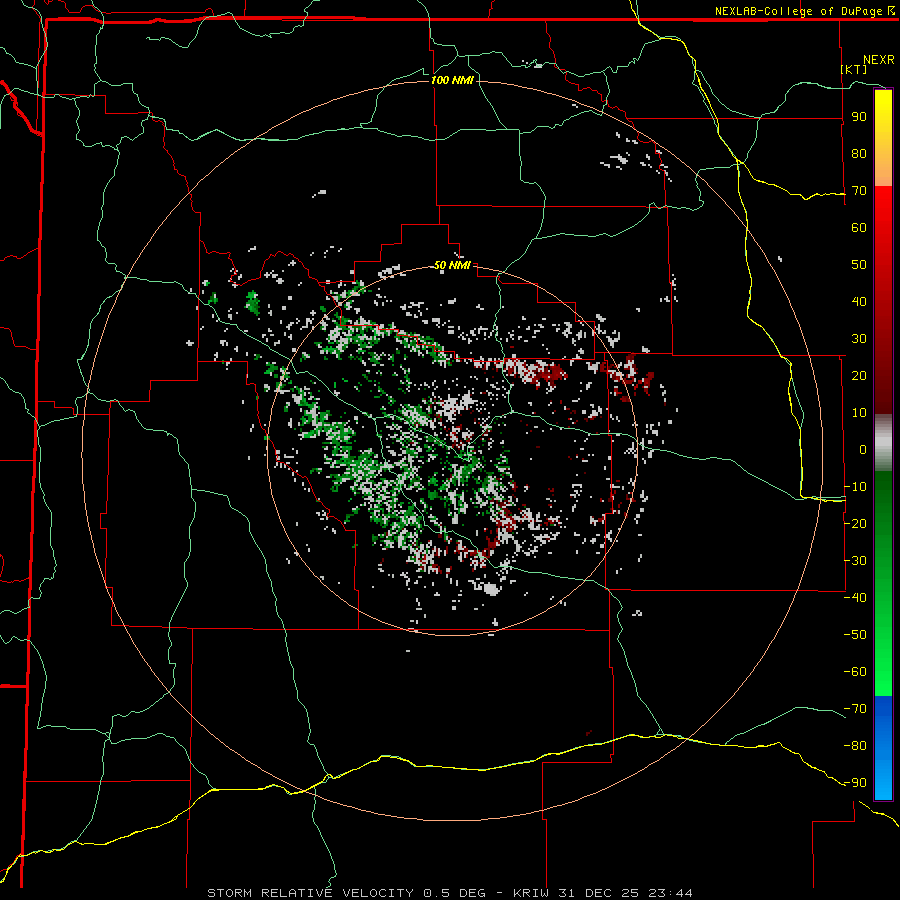Image resolution: width=900 pixels, height=900 pixels.
Task: Click the gray 0 kt color scale segment
Action: (883, 443)
